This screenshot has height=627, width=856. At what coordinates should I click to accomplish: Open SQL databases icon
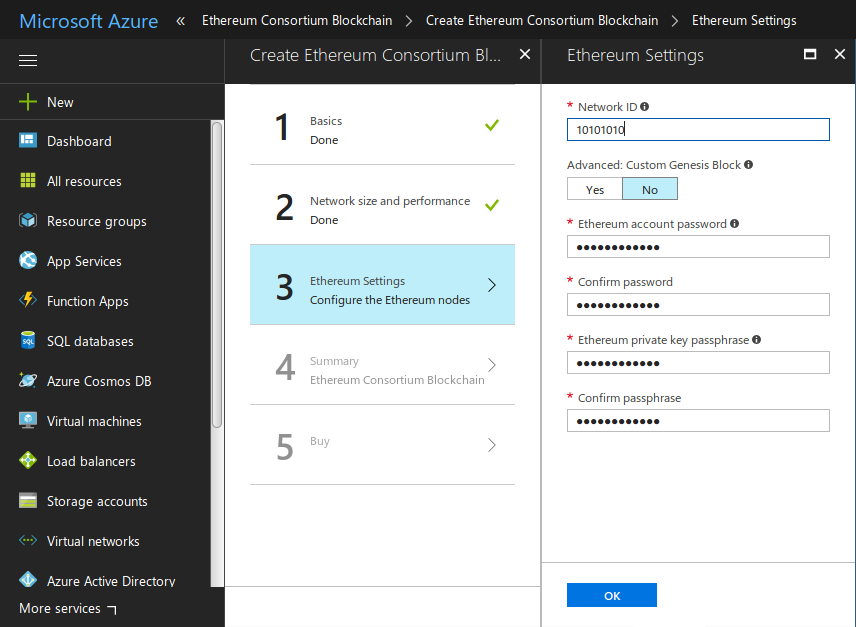click(28, 341)
